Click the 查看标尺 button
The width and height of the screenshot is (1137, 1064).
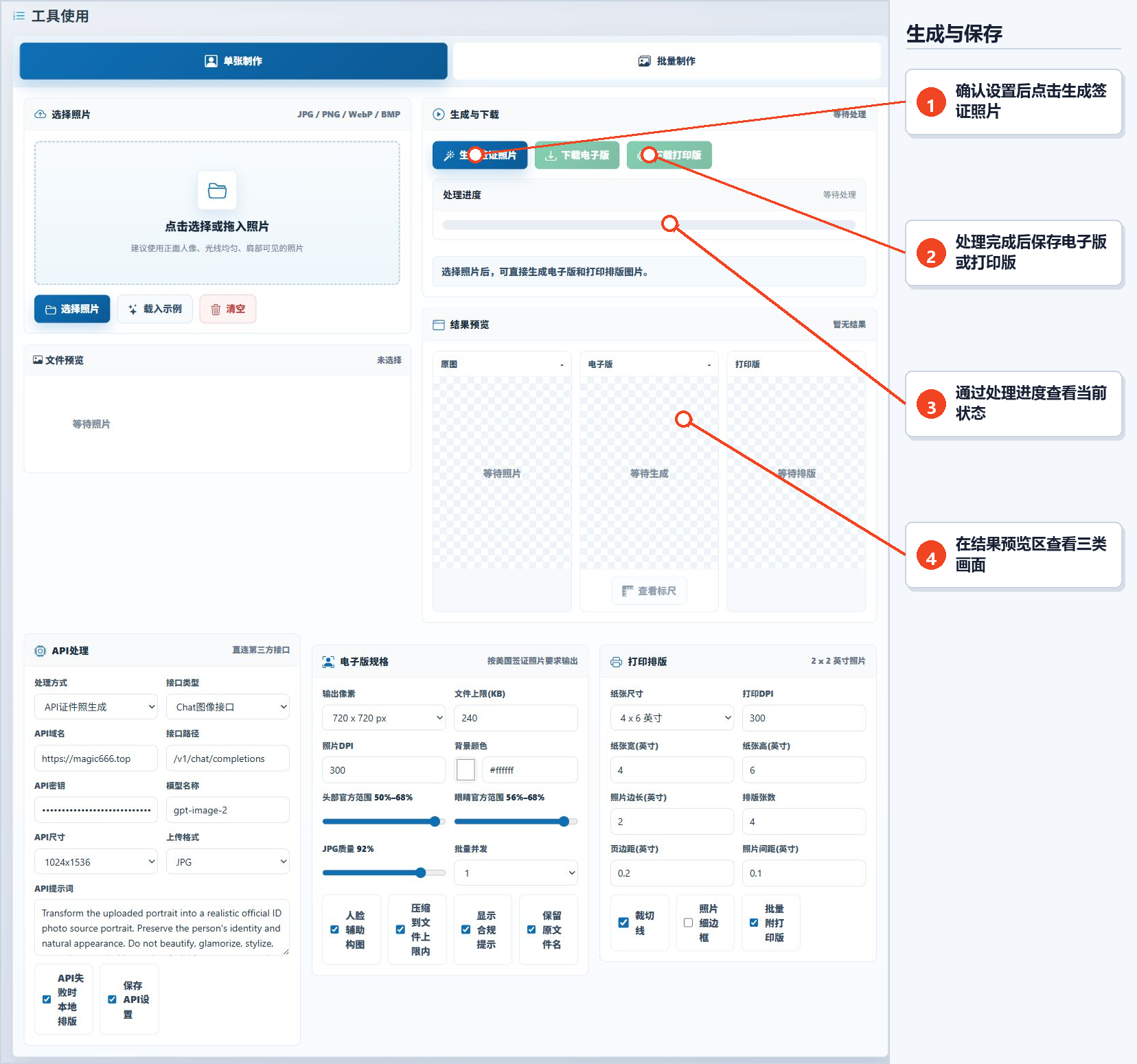coord(650,591)
